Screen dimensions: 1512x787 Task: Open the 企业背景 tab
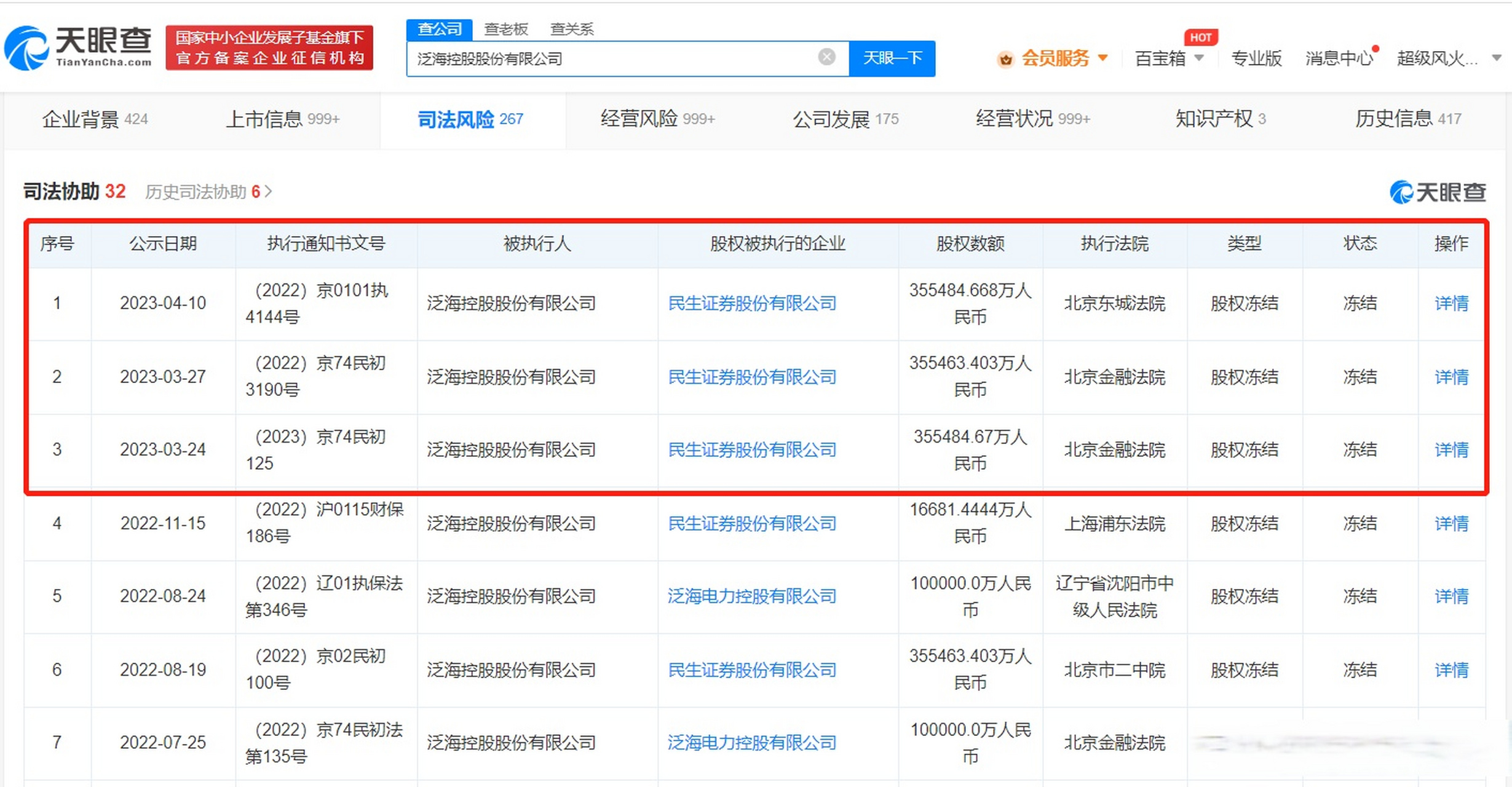point(95,119)
